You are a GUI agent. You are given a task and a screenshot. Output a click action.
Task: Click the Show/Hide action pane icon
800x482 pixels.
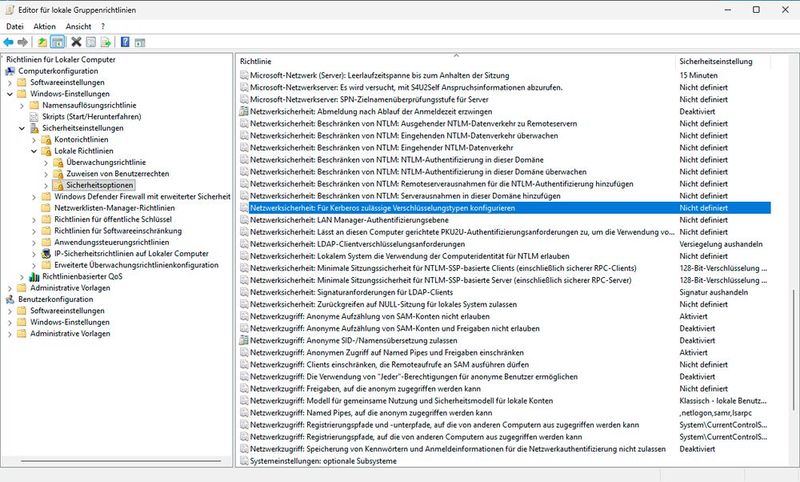[140, 42]
